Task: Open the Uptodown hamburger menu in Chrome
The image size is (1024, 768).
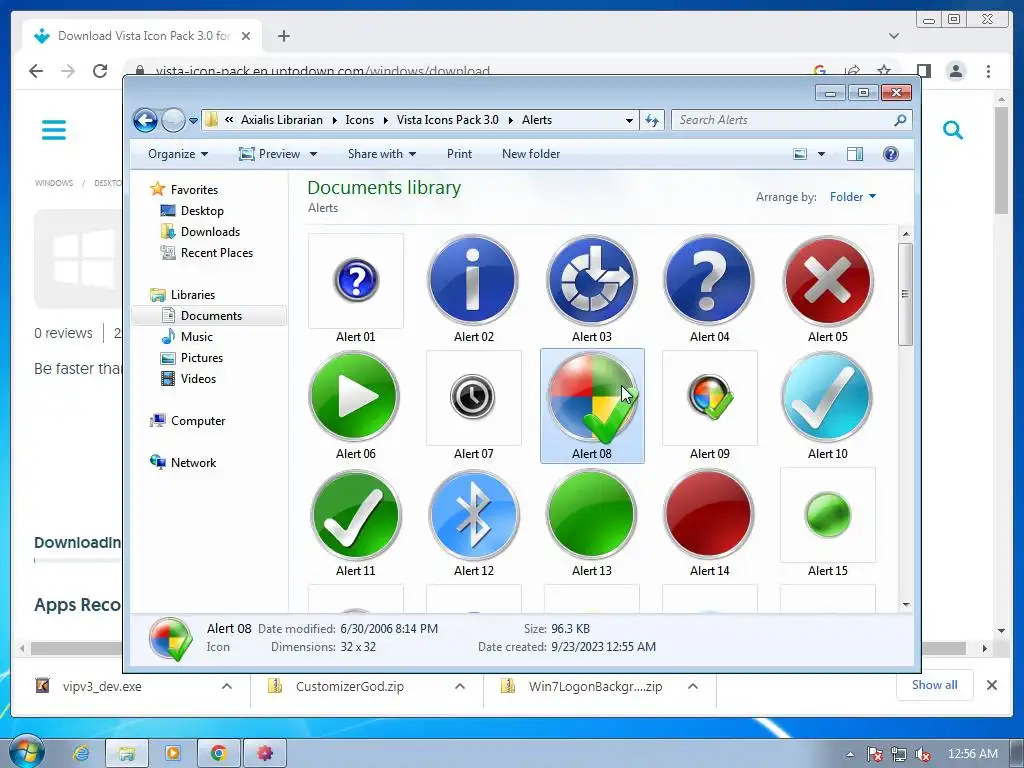Action: [54, 129]
